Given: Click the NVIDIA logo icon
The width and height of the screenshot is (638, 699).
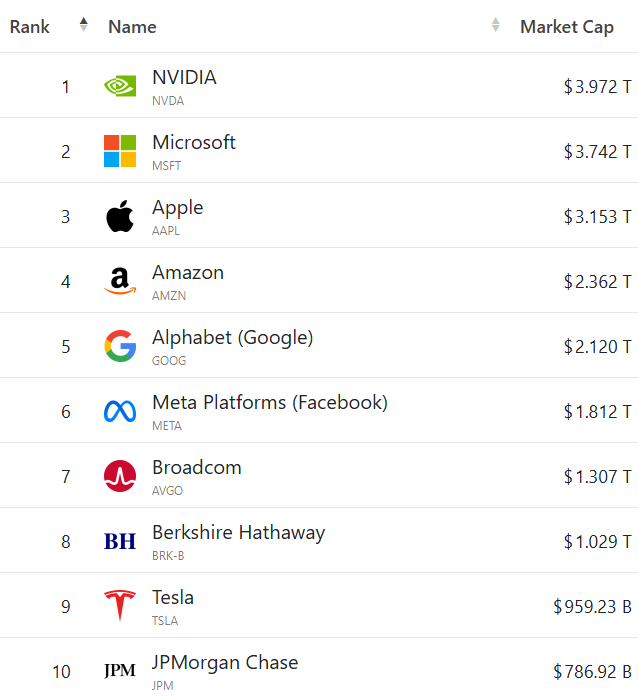Looking at the screenshot, I should pos(120,86).
